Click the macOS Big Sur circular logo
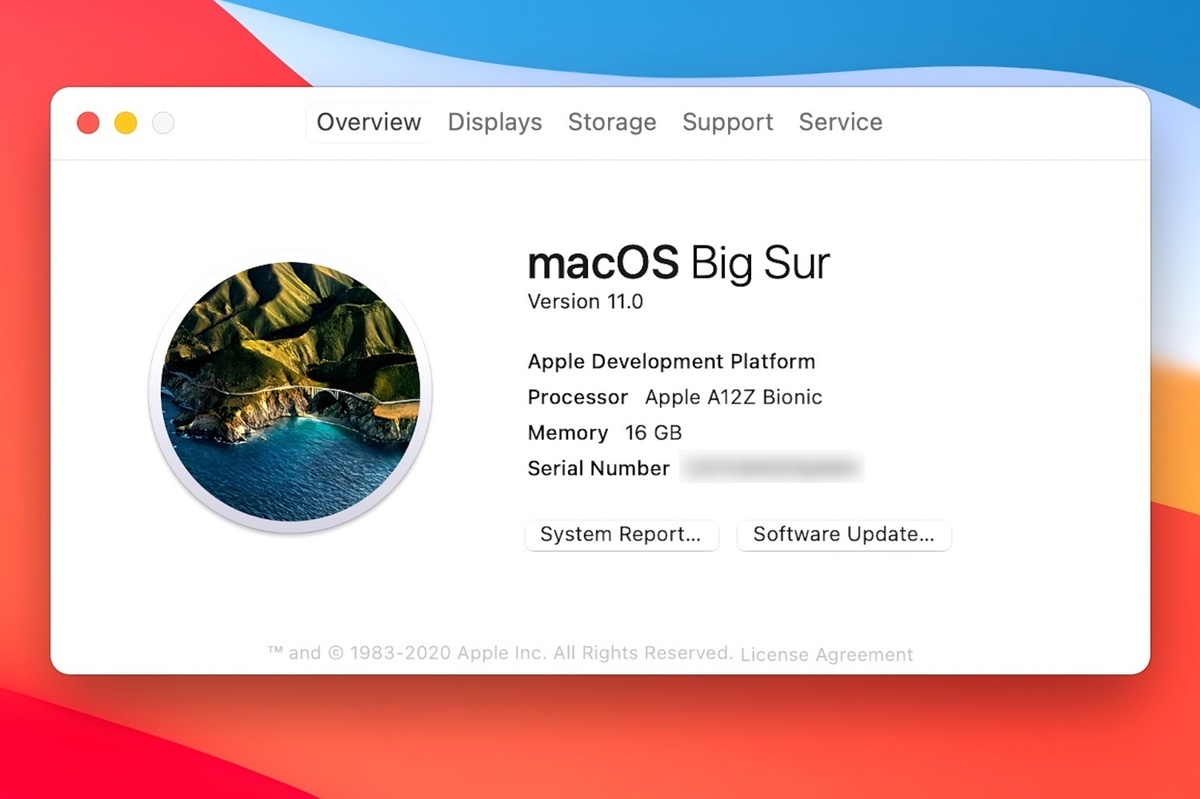 (x=290, y=391)
